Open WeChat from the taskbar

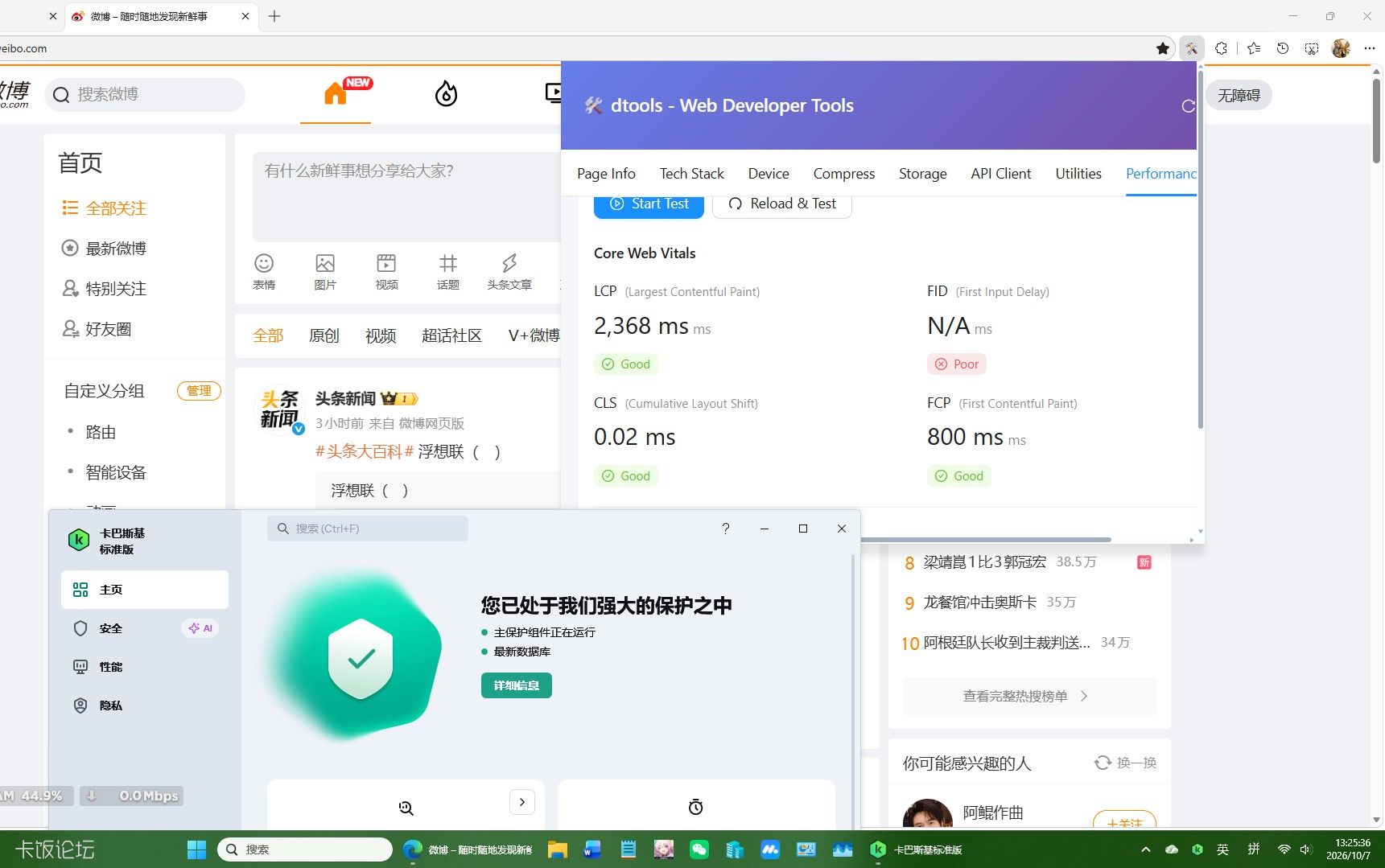point(699,849)
